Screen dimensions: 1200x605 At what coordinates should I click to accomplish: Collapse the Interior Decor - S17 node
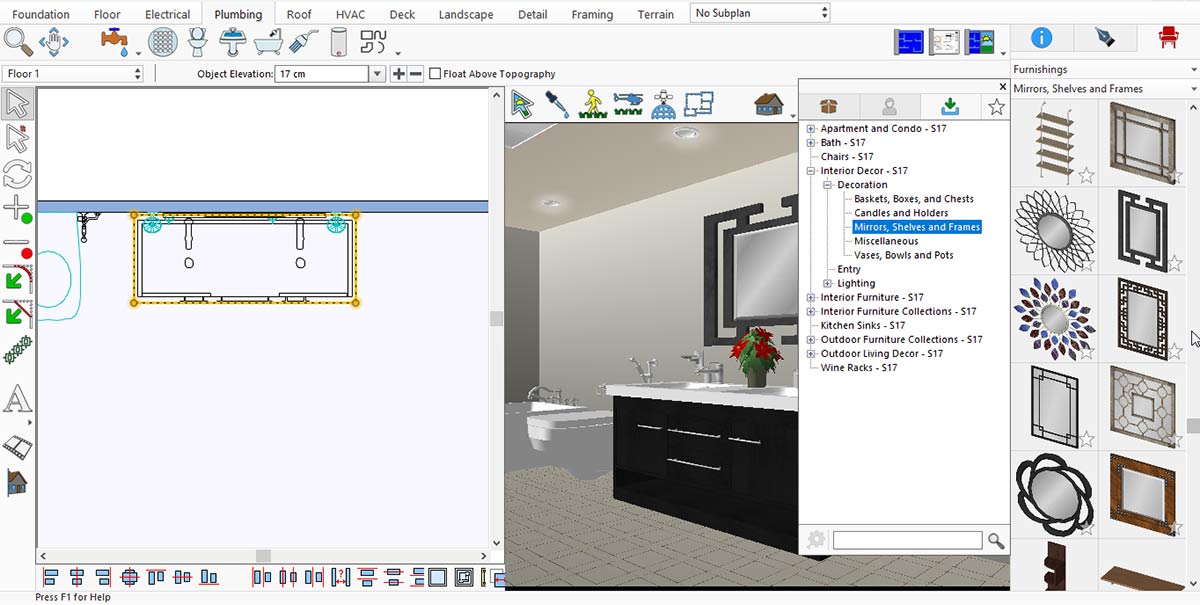point(811,171)
